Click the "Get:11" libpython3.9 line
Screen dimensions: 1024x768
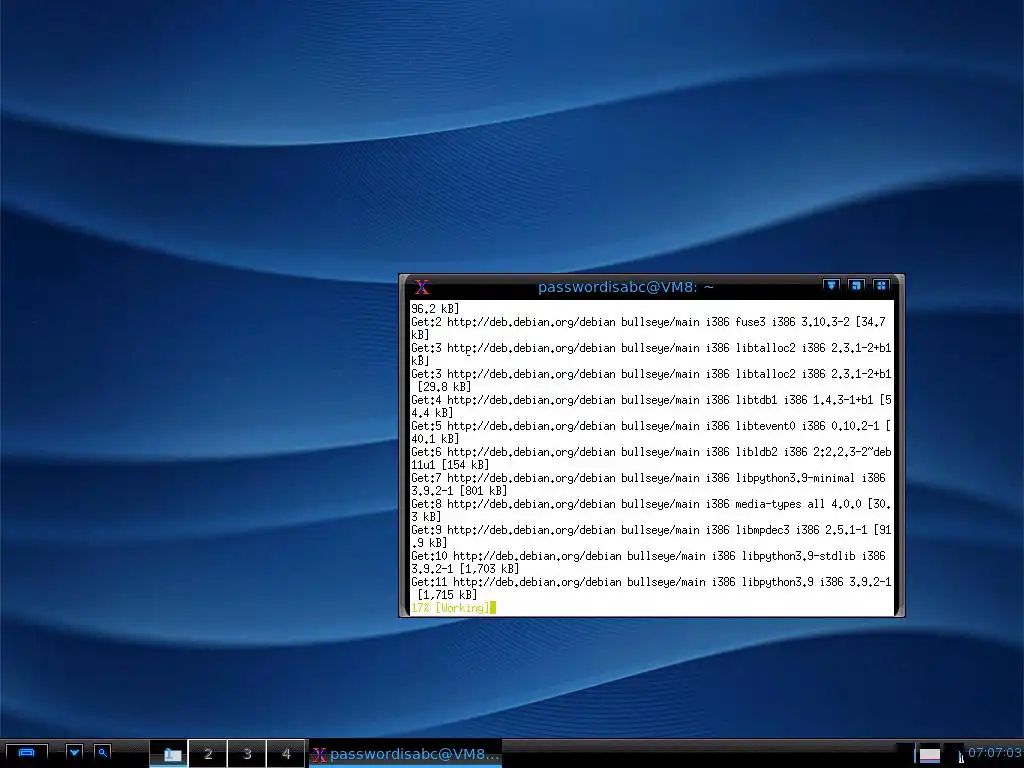(x=651, y=582)
